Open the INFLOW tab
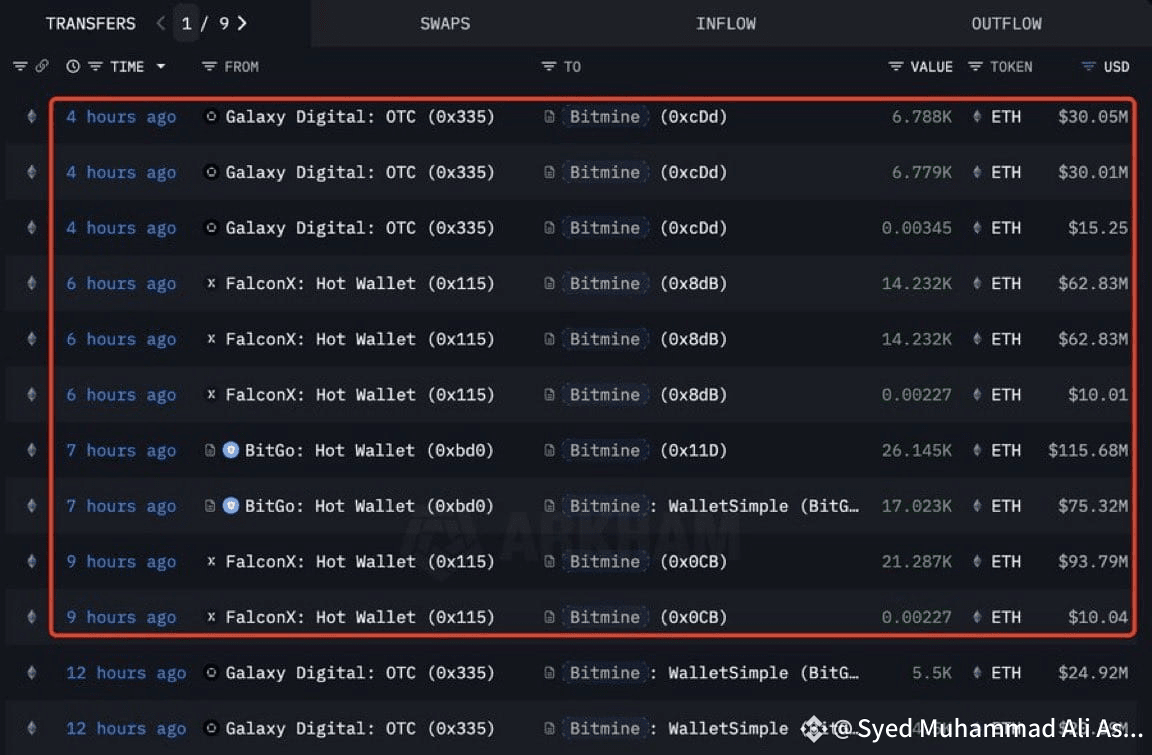 725,24
